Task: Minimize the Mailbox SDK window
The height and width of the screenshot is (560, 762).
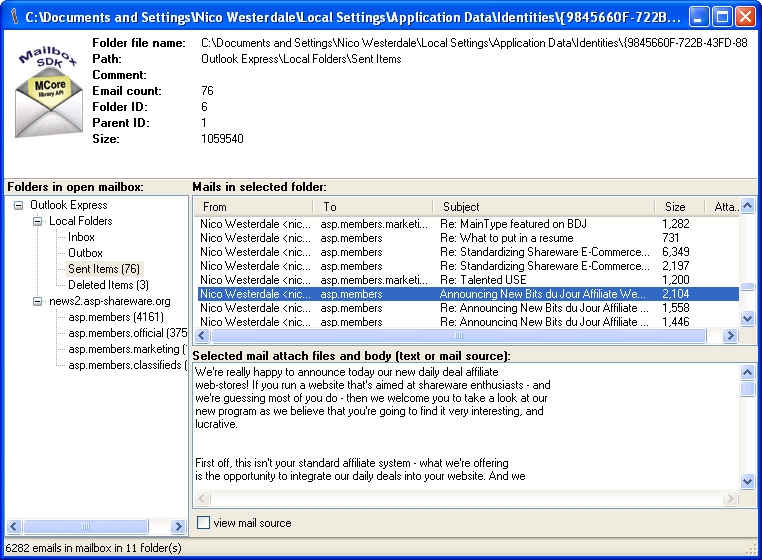Action: (x=699, y=17)
